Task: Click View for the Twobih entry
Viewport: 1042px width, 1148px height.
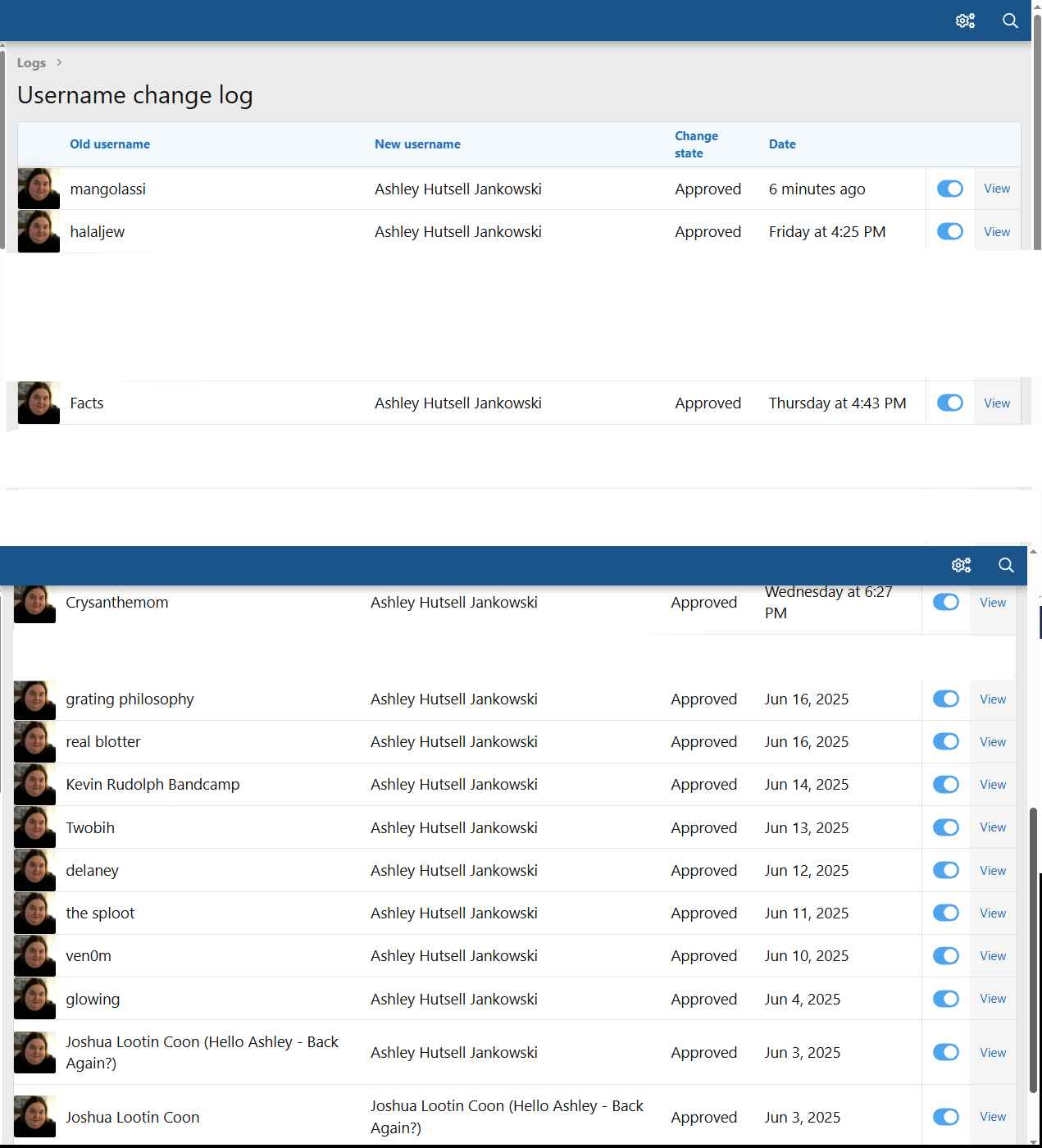Action: point(993,827)
